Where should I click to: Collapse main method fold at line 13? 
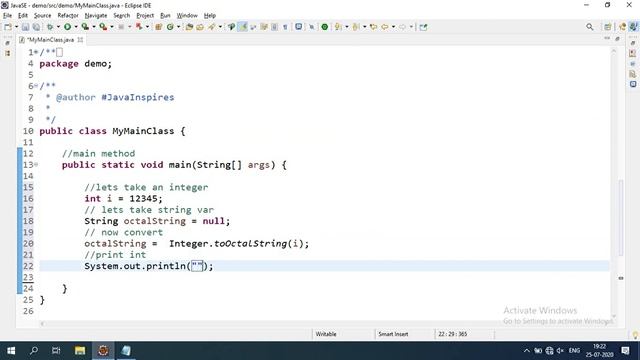(x=36, y=164)
